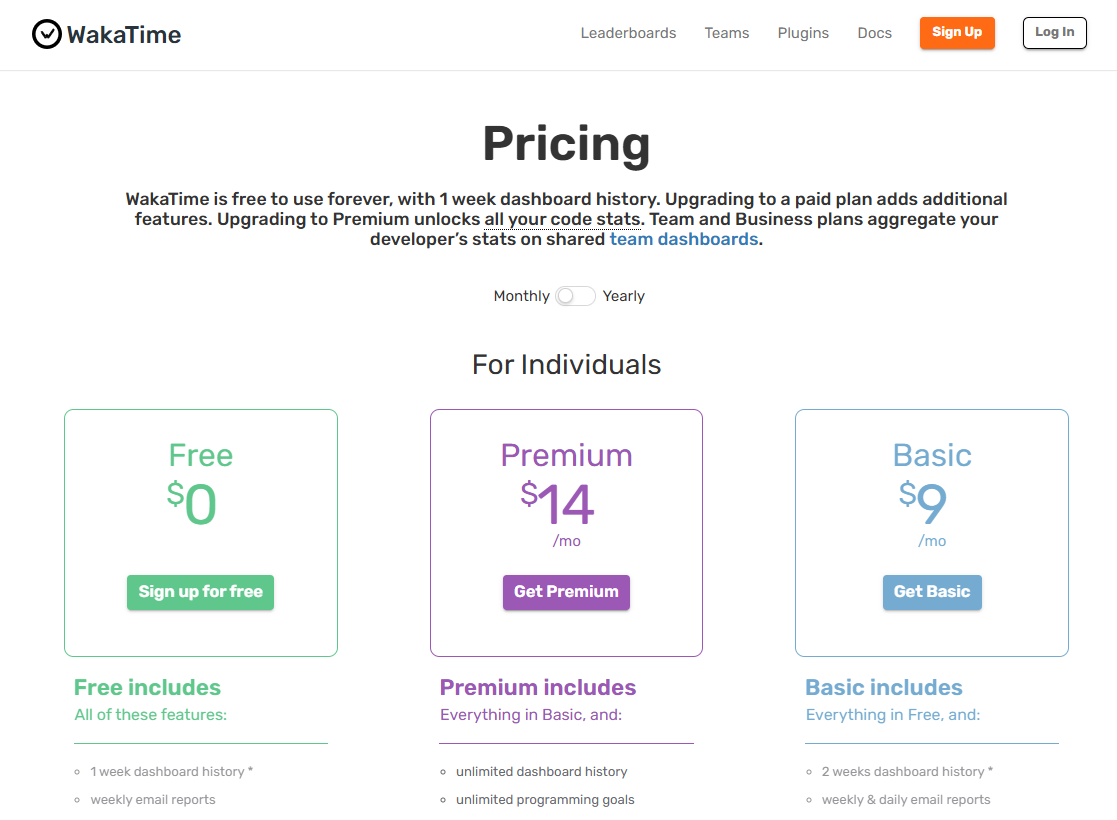Click the Log In button
The width and height of the screenshot is (1117, 820).
[x=1054, y=33]
